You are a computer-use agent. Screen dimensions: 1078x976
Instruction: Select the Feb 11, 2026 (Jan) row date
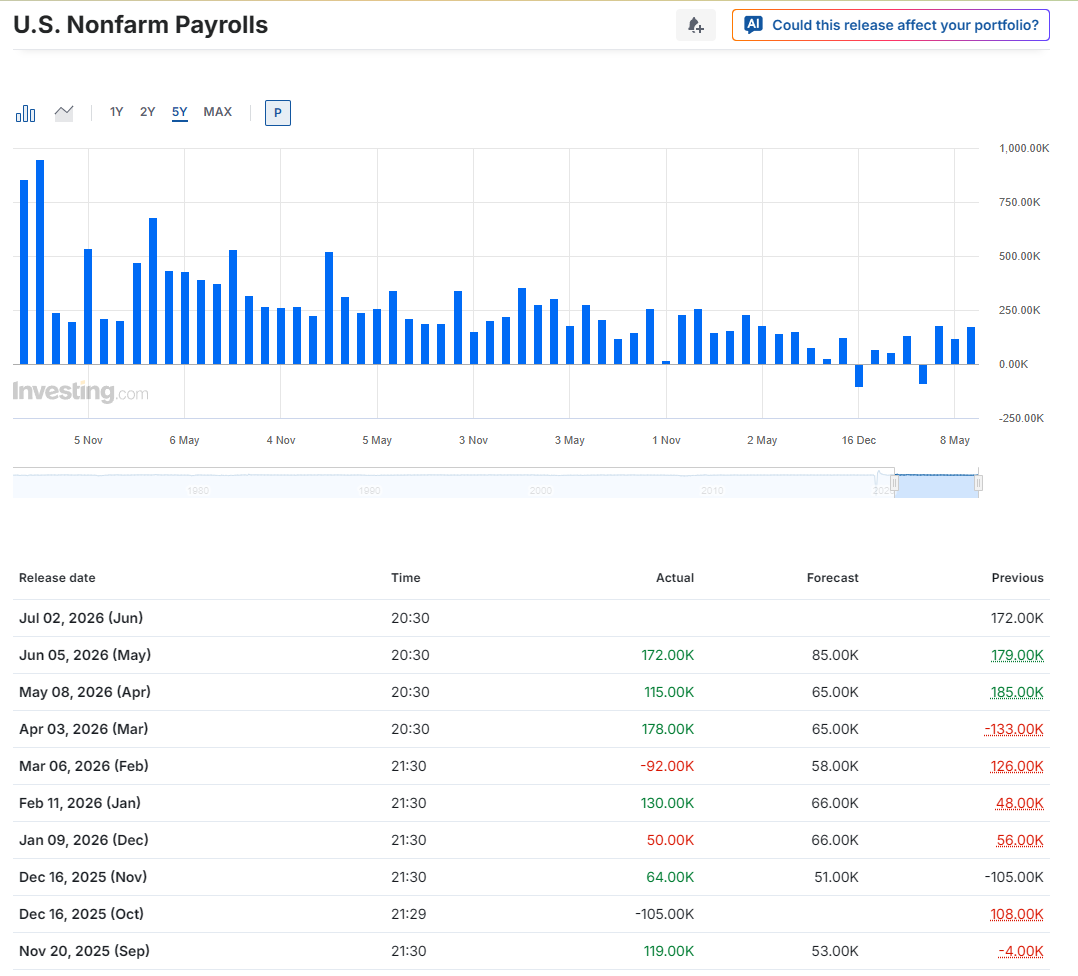coord(80,803)
